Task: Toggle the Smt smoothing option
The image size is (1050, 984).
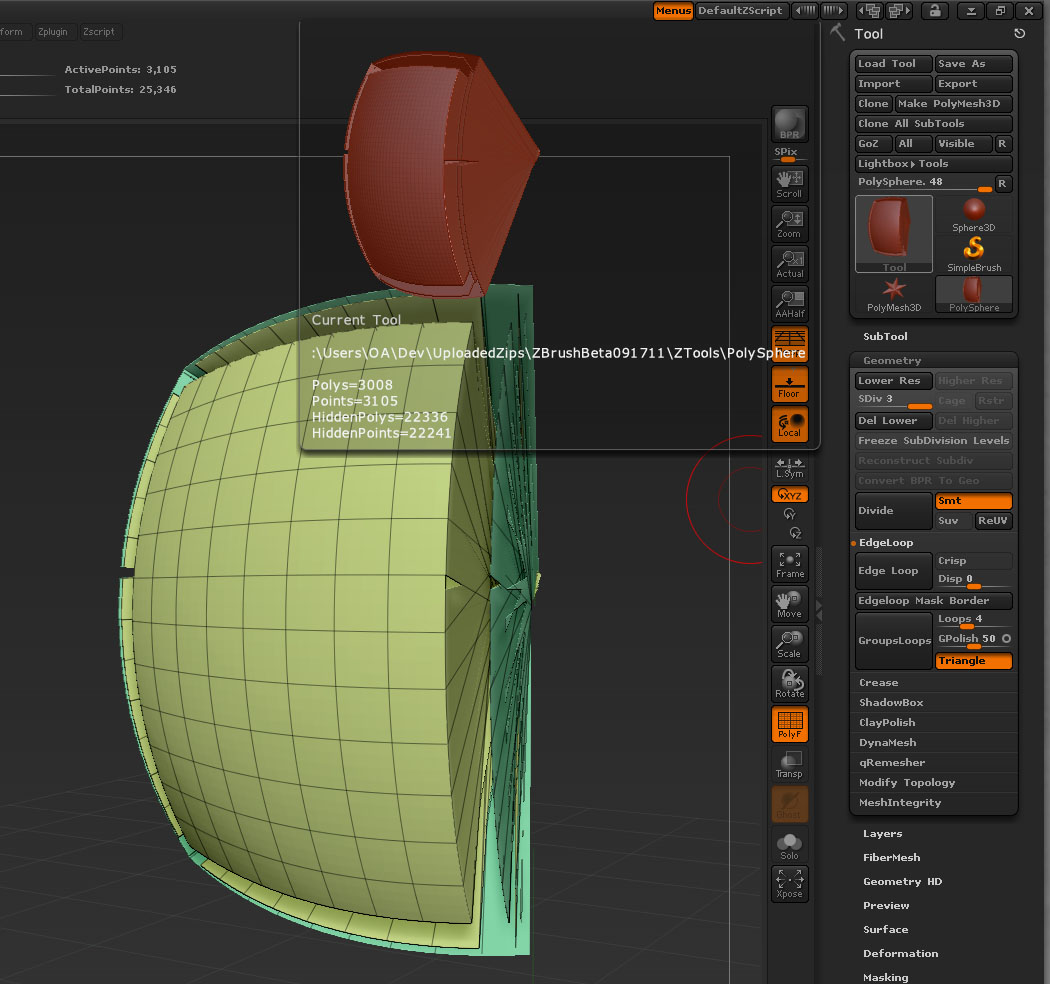Action: click(x=973, y=501)
